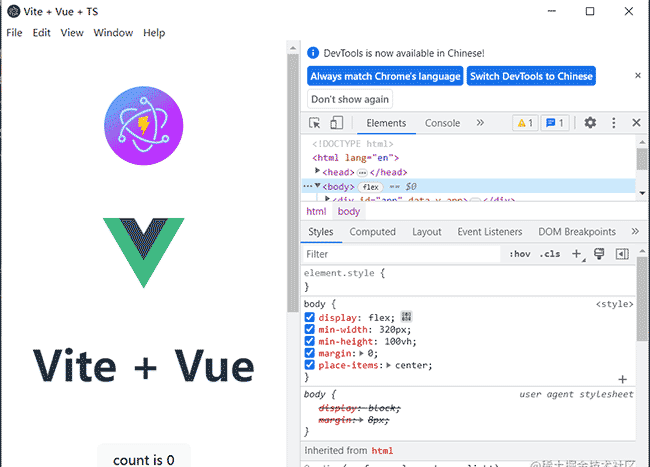Open the View menu

point(72,33)
